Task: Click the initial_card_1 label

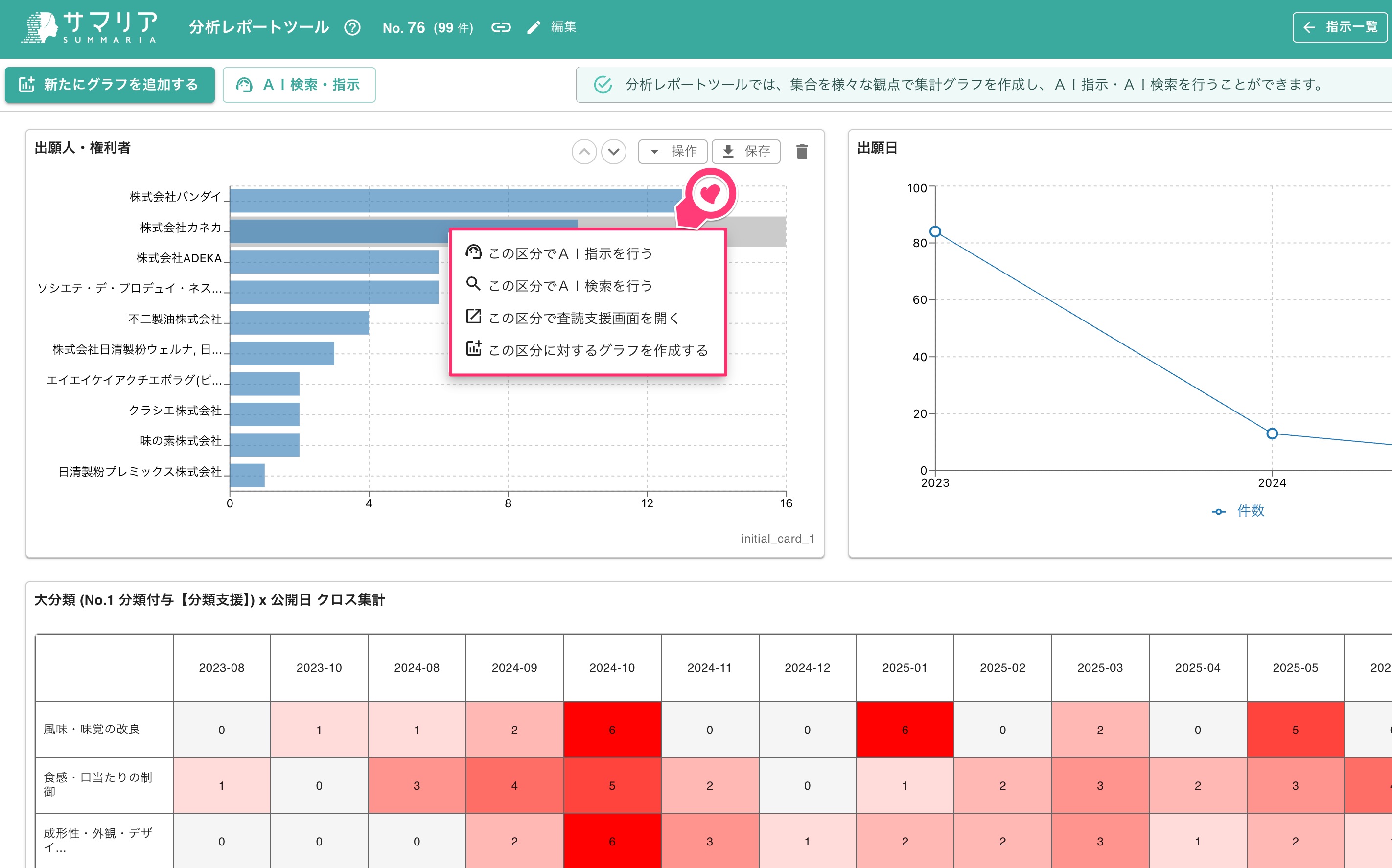Action: (778, 539)
